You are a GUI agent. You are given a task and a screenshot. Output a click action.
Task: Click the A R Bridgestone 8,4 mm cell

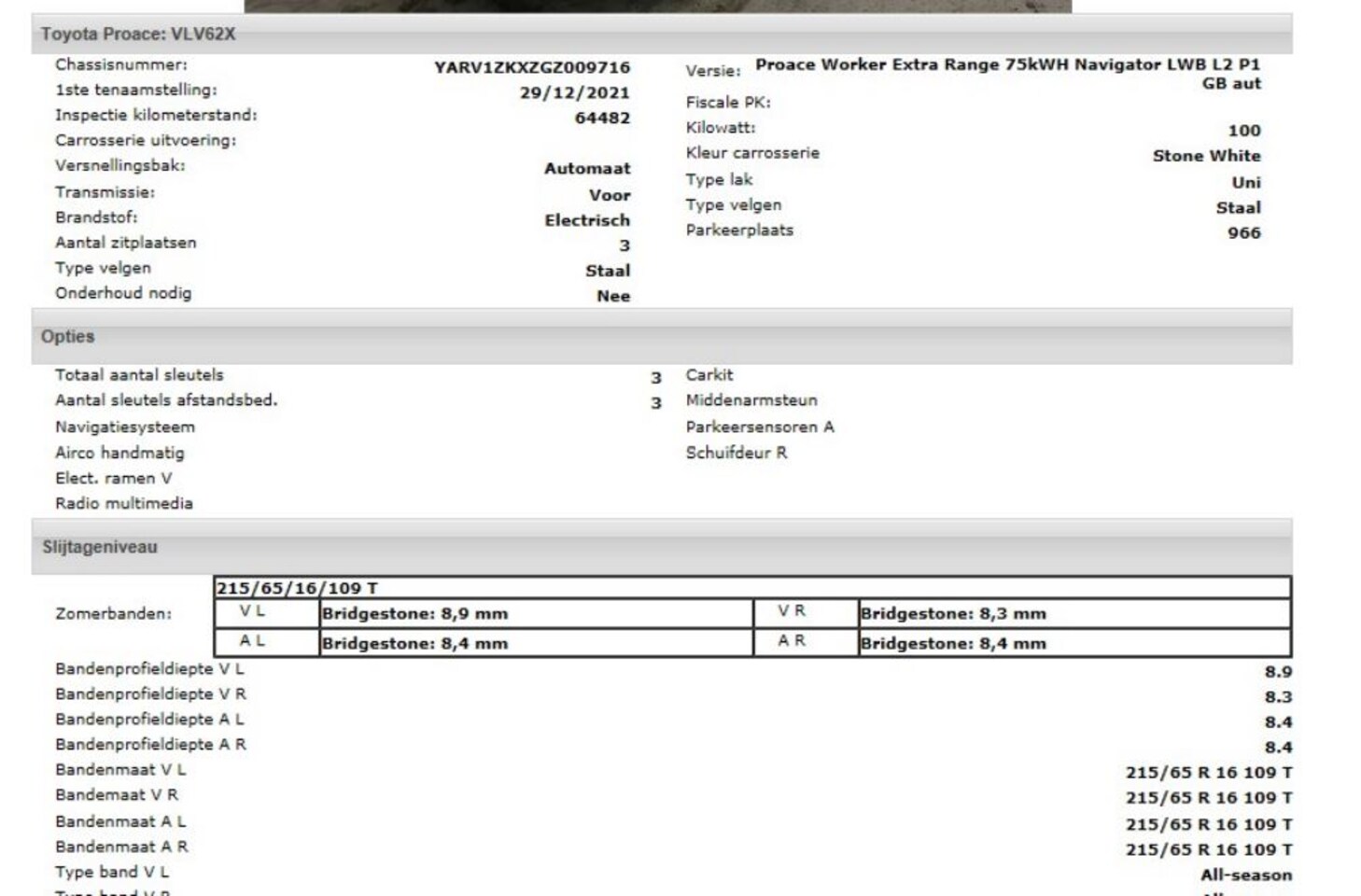click(x=952, y=643)
